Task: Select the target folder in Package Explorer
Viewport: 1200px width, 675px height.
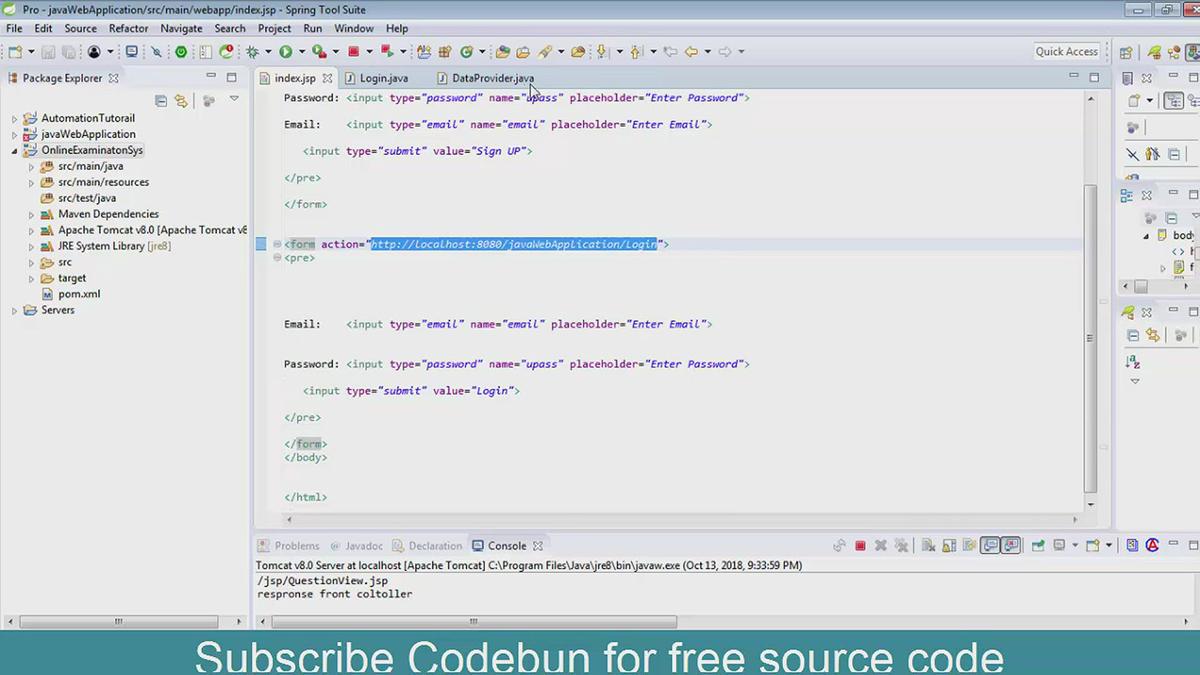Action: [72, 278]
